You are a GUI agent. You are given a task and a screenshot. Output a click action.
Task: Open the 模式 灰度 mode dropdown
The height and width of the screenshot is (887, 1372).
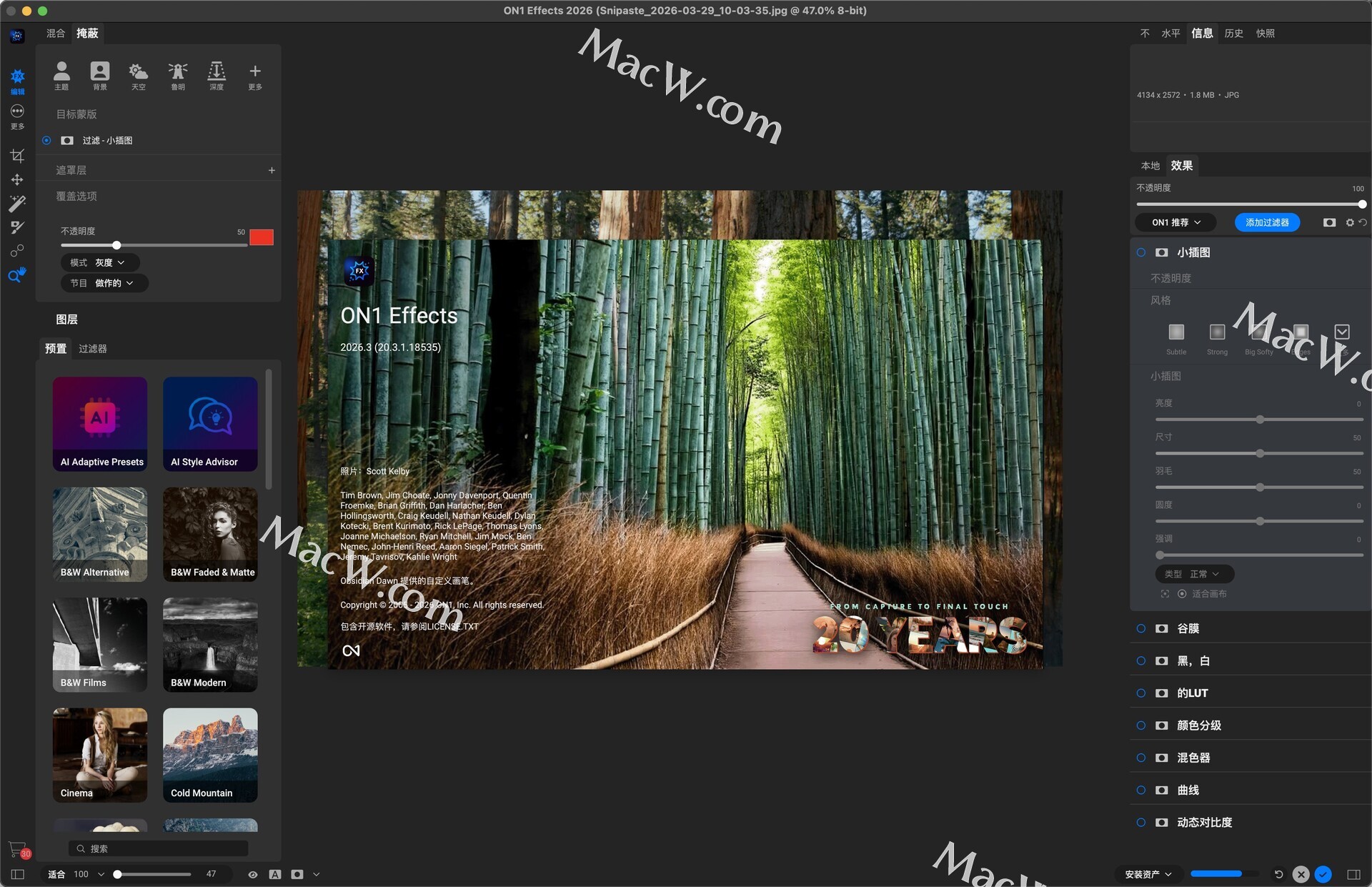pyautogui.click(x=100, y=262)
